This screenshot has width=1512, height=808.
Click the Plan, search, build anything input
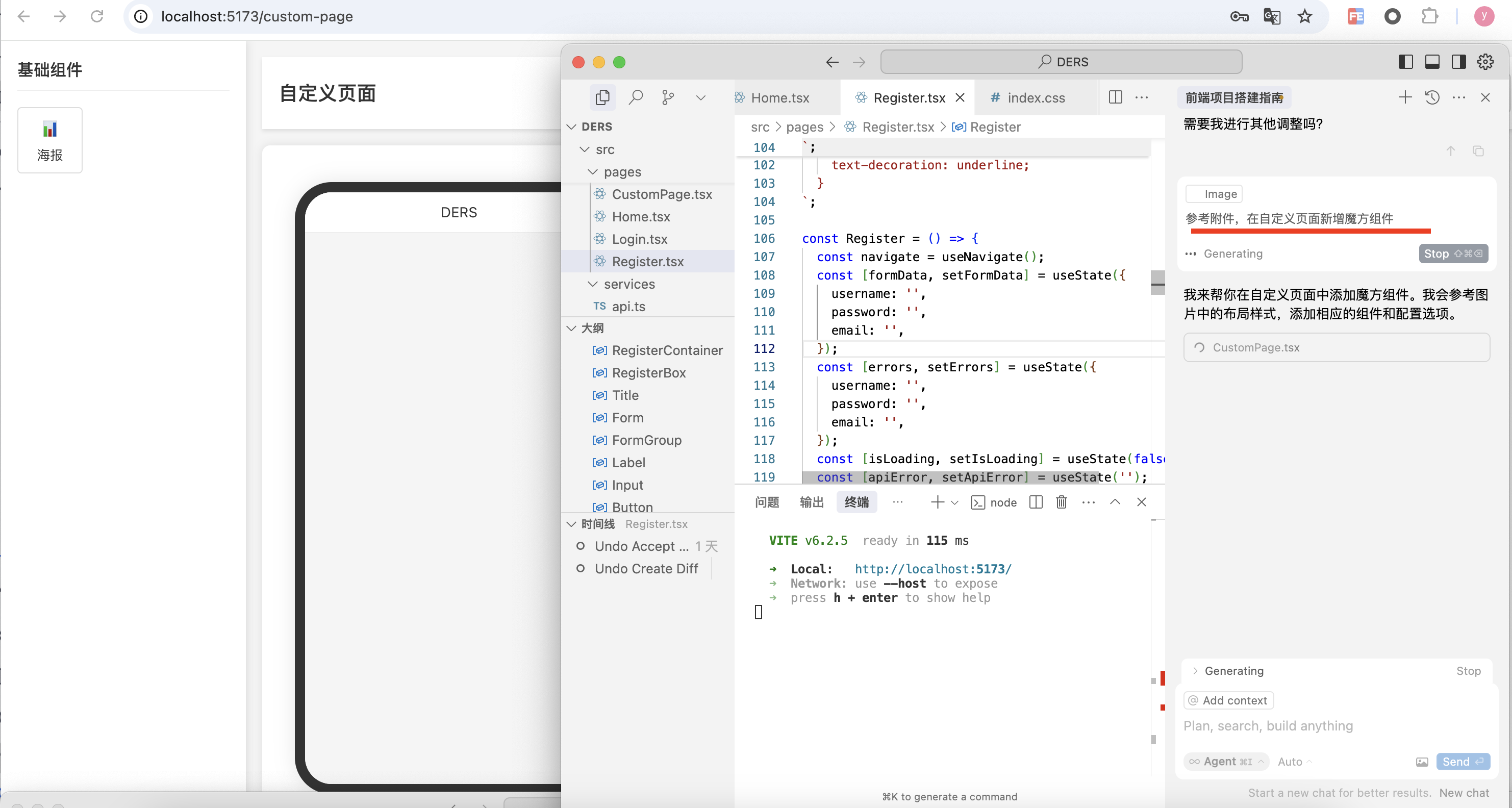(1268, 726)
